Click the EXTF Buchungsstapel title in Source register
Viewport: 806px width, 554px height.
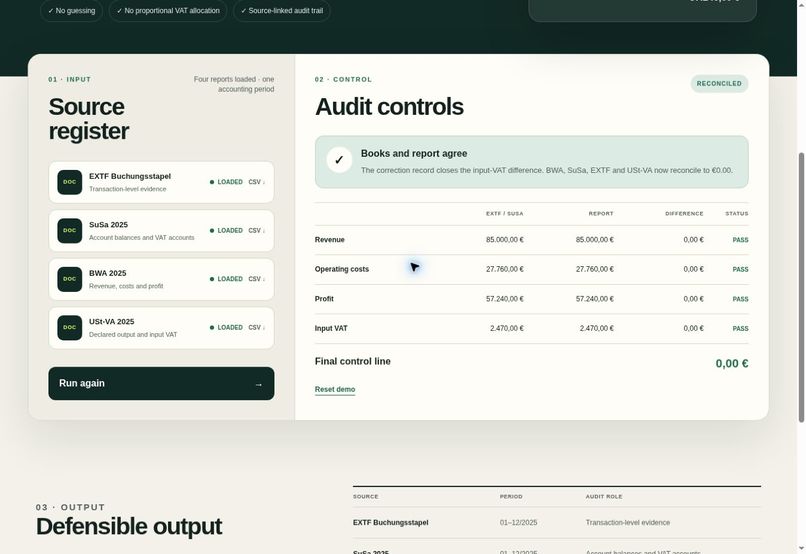(130, 176)
